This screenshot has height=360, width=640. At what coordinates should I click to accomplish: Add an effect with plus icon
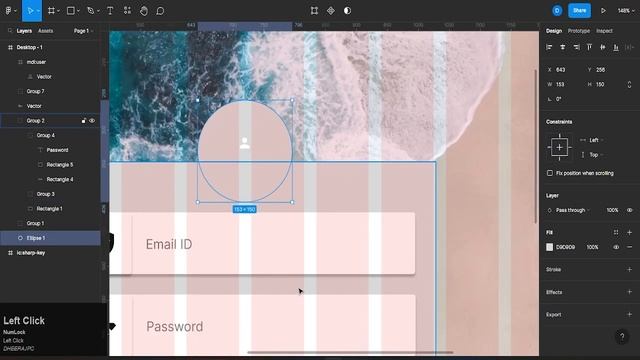click(x=629, y=292)
